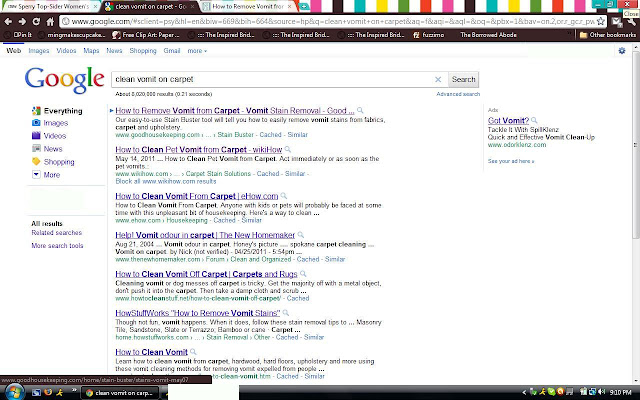Preview The New Homemaker result with its magnifier

pos(301,235)
